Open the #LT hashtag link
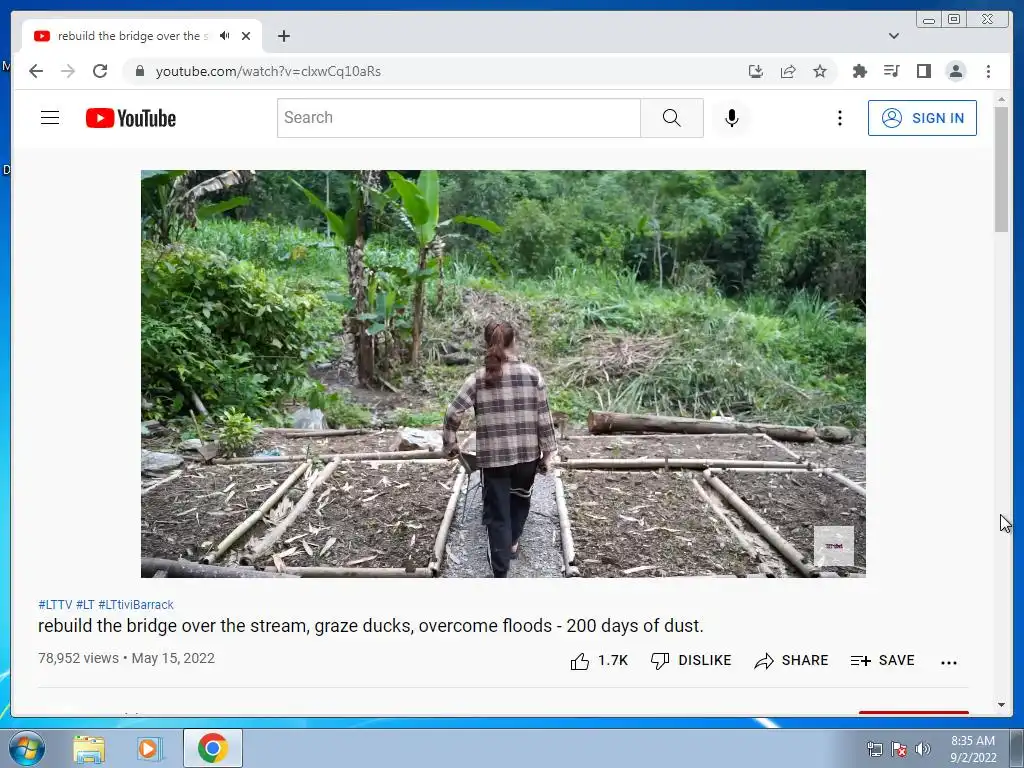1024x768 pixels. coord(85,605)
